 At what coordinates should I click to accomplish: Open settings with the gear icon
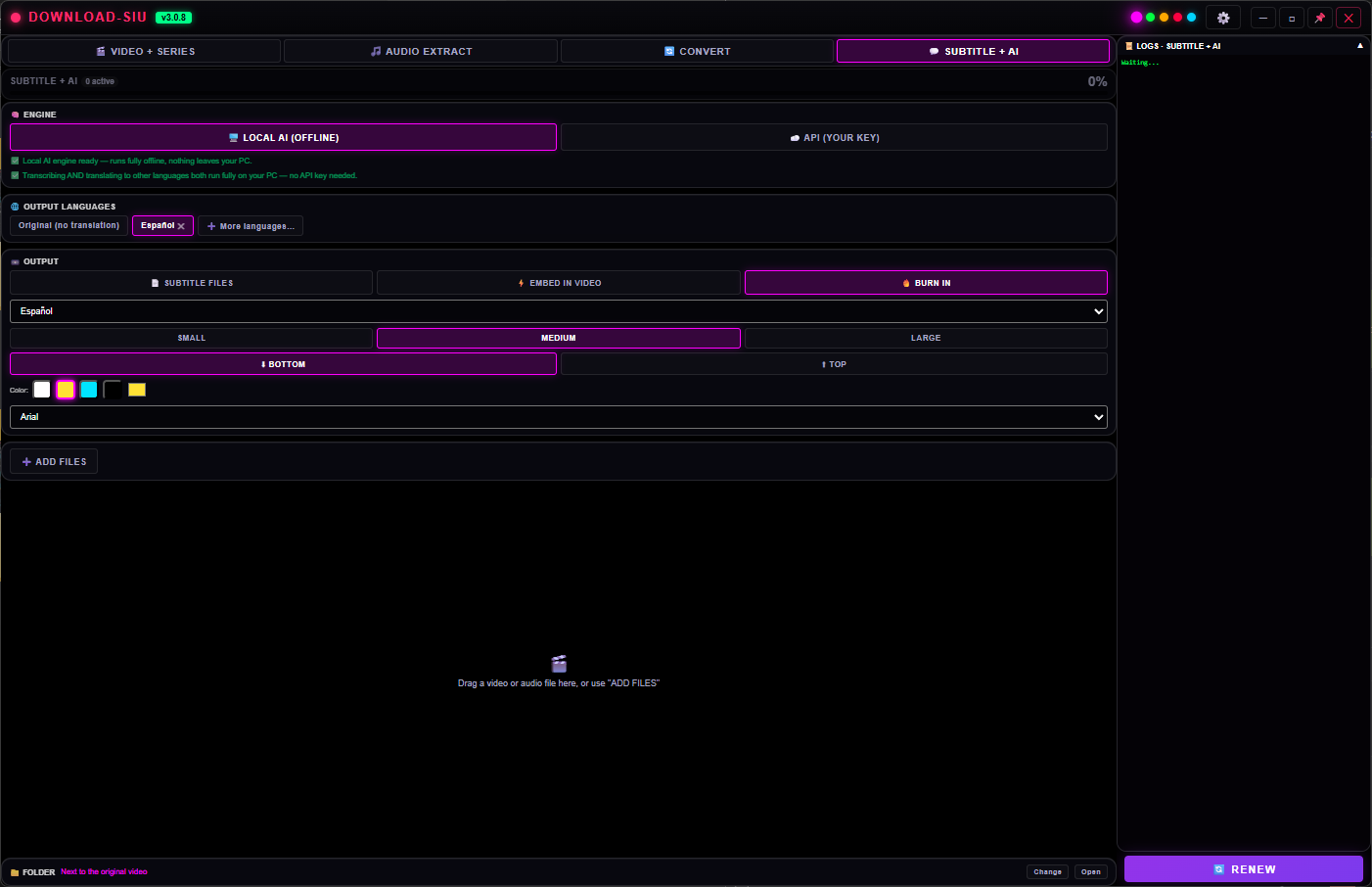click(x=1223, y=18)
